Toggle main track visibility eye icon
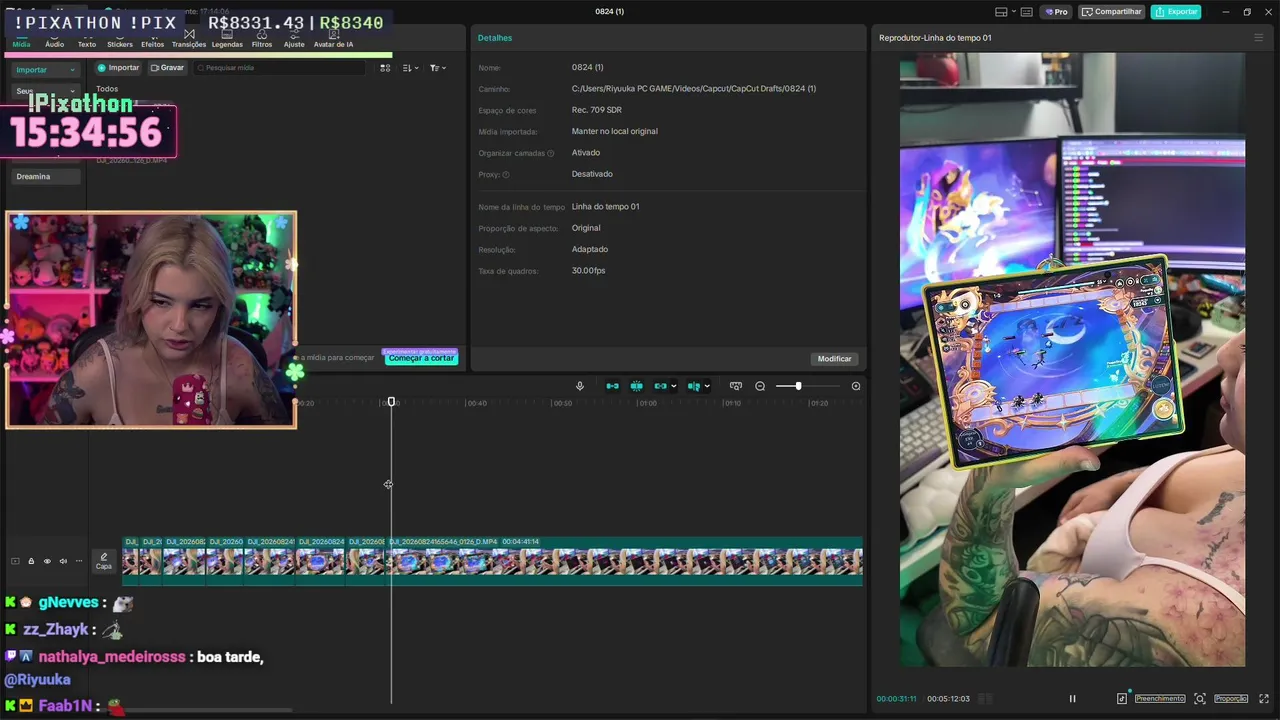The height and width of the screenshot is (720, 1280). point(47,561)
